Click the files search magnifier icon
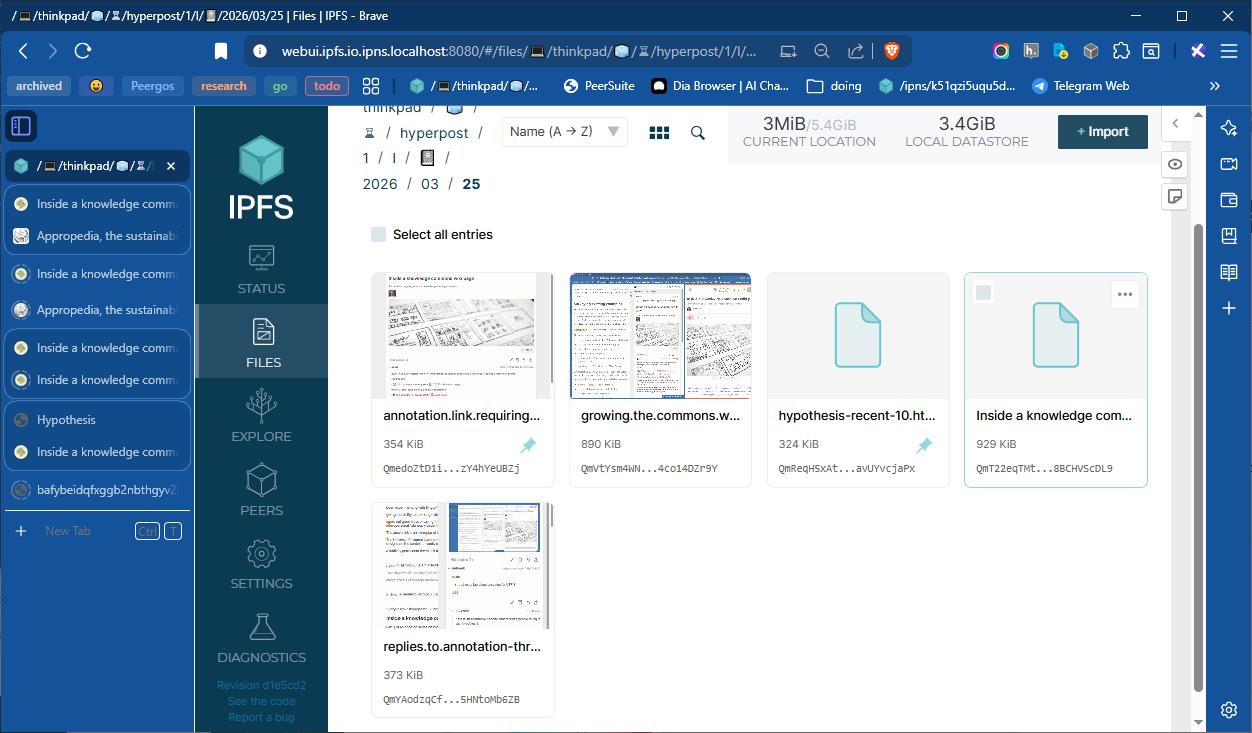The width and height of the screenshot is (1252, 733). pos(698,133)
